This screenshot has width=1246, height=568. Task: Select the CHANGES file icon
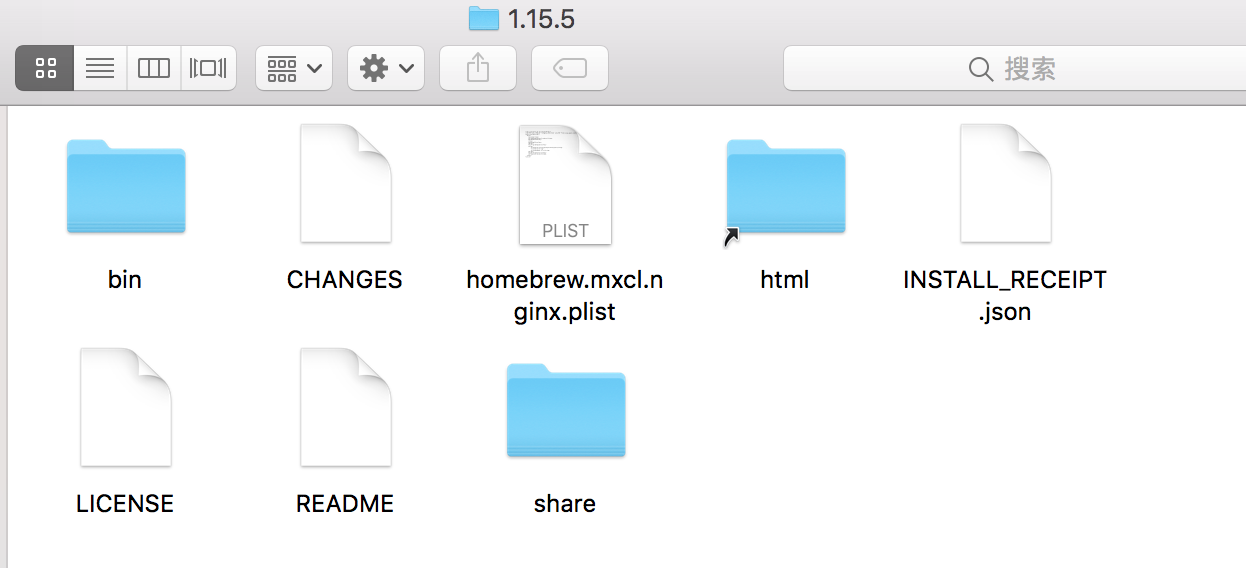(345, 183)
